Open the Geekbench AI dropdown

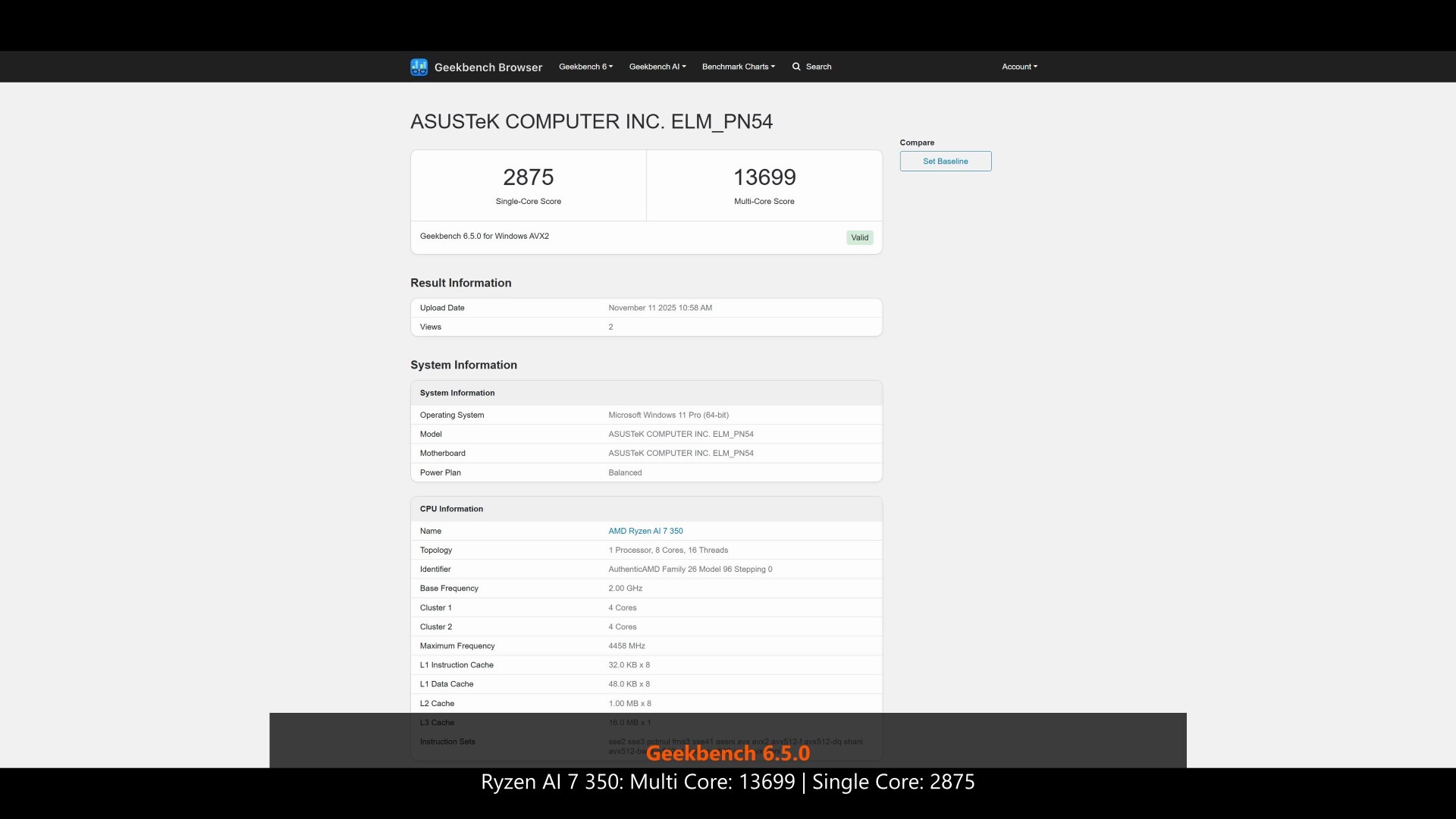click(x=657, y=67)
